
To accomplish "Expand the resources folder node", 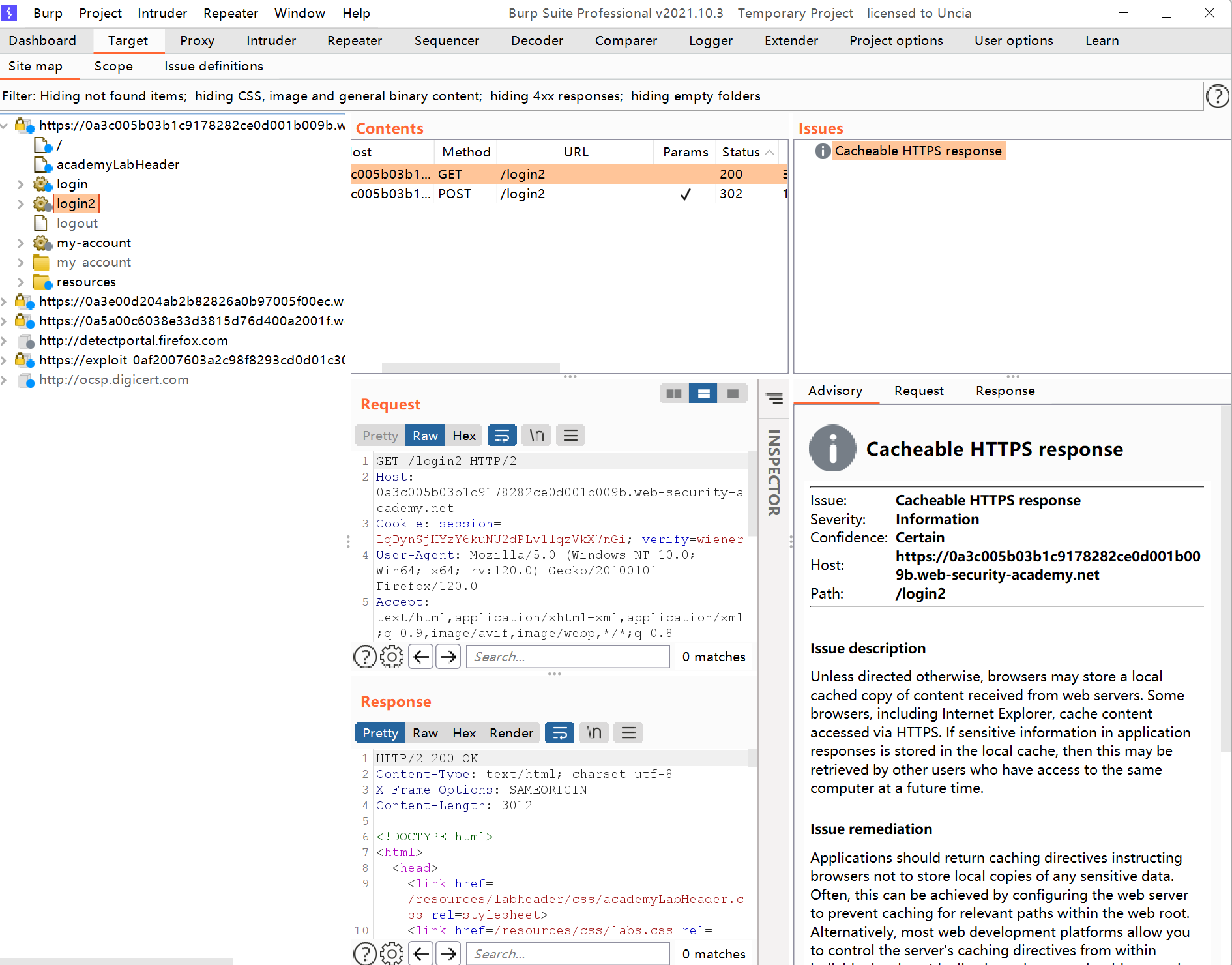I will pyautogui.click(x=20, y=282).
